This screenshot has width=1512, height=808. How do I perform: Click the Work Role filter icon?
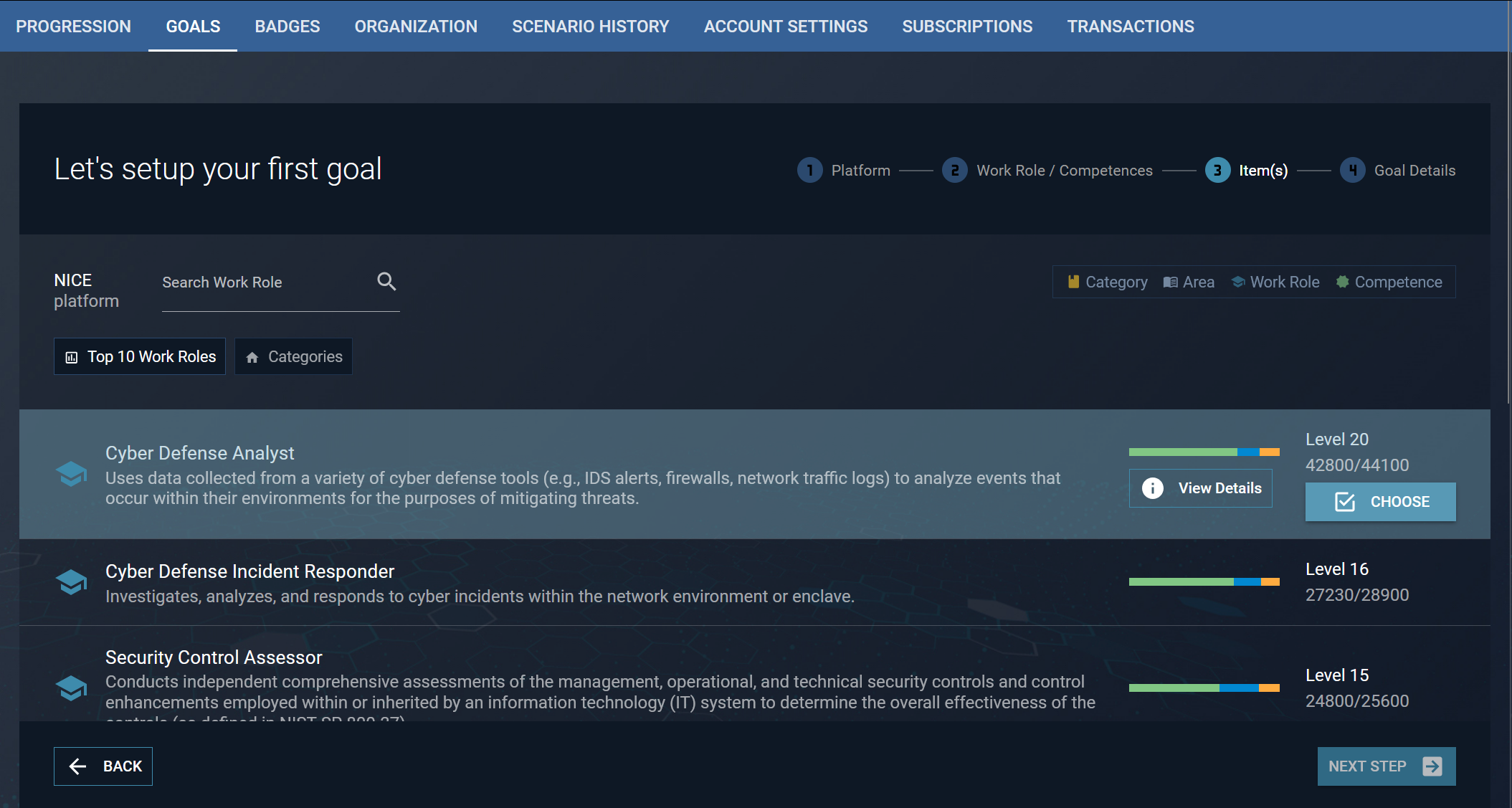tap(1239, 282)
